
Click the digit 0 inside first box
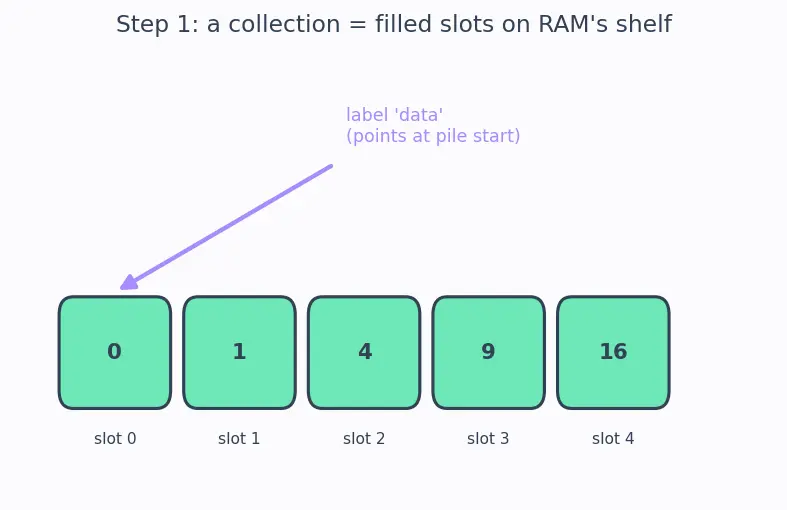(x=114, y=351)
